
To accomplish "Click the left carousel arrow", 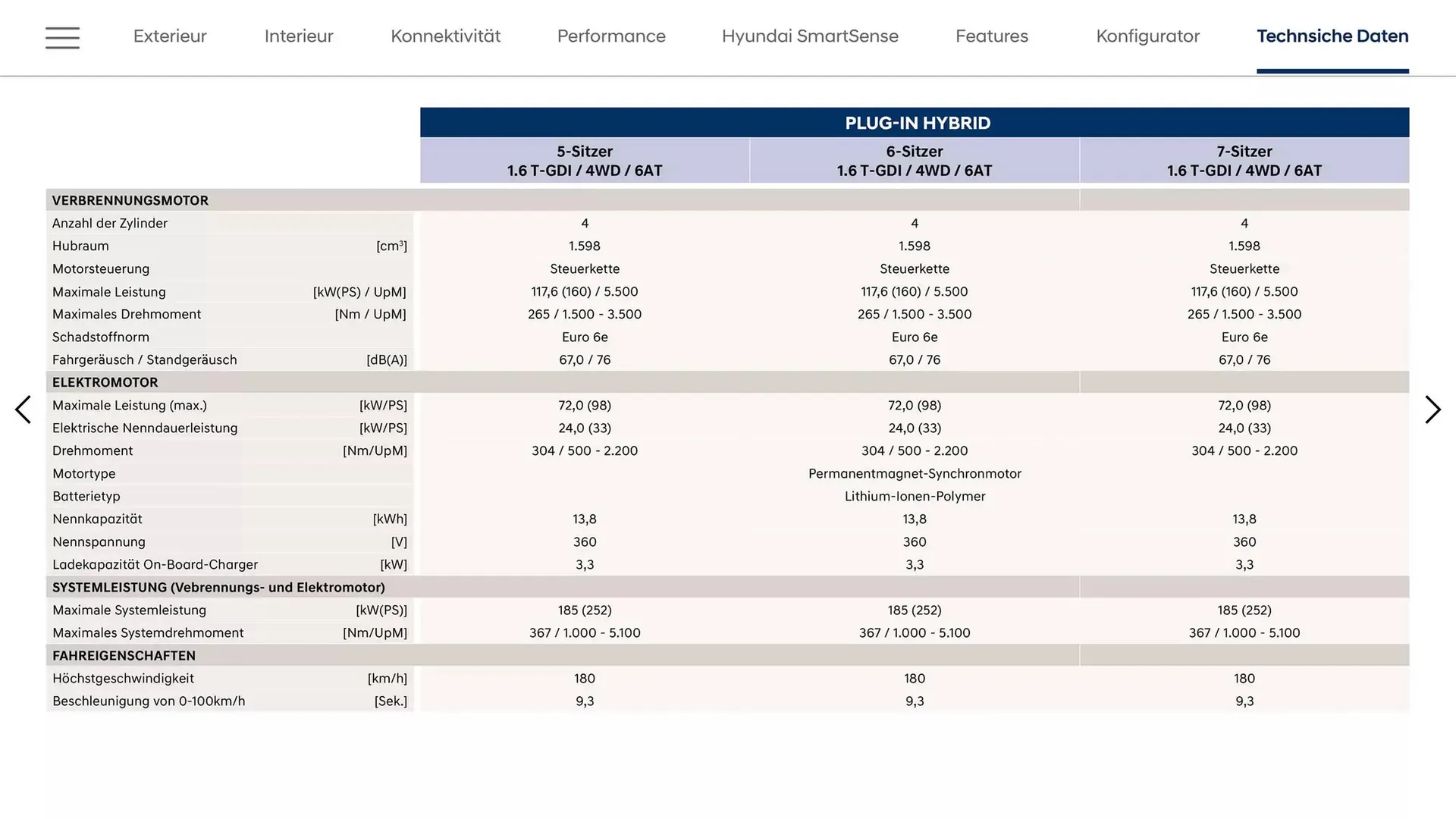I will (x=24, y=409).
